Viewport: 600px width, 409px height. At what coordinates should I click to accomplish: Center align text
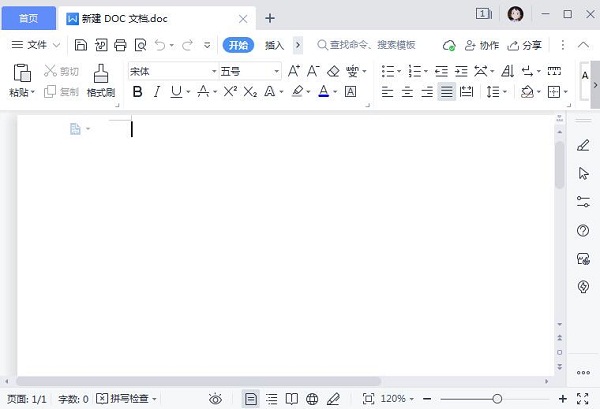[x=407, y=92]
